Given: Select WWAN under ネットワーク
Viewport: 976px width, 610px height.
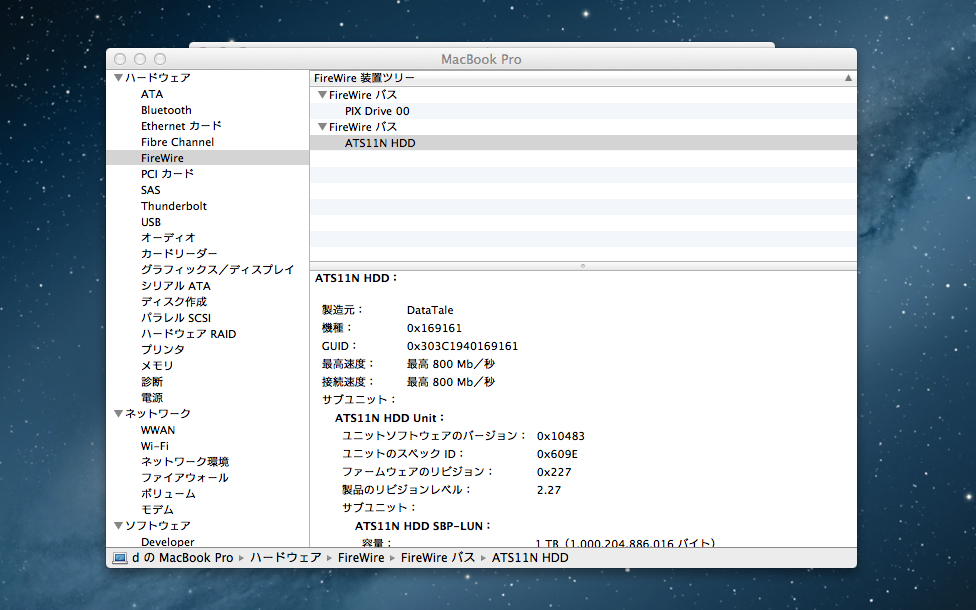Looking at the screenshot, I should click(158, 430).
